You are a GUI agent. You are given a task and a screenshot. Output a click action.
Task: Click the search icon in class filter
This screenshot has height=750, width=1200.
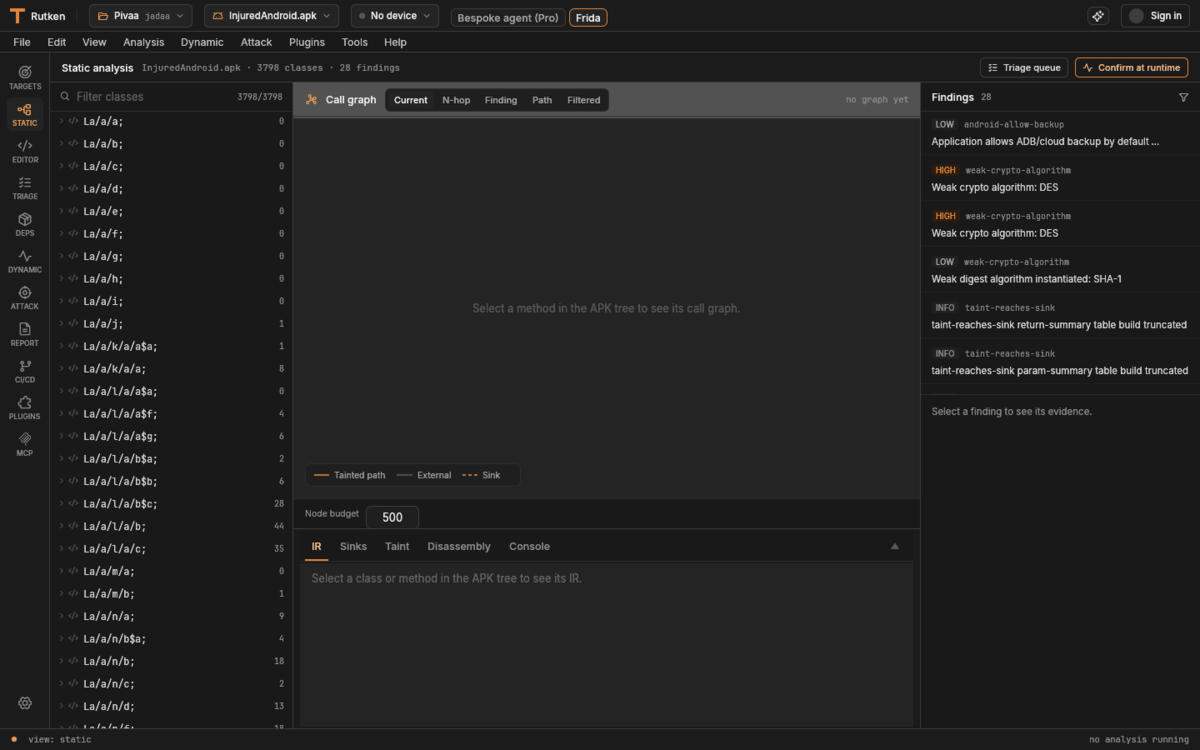65,97
